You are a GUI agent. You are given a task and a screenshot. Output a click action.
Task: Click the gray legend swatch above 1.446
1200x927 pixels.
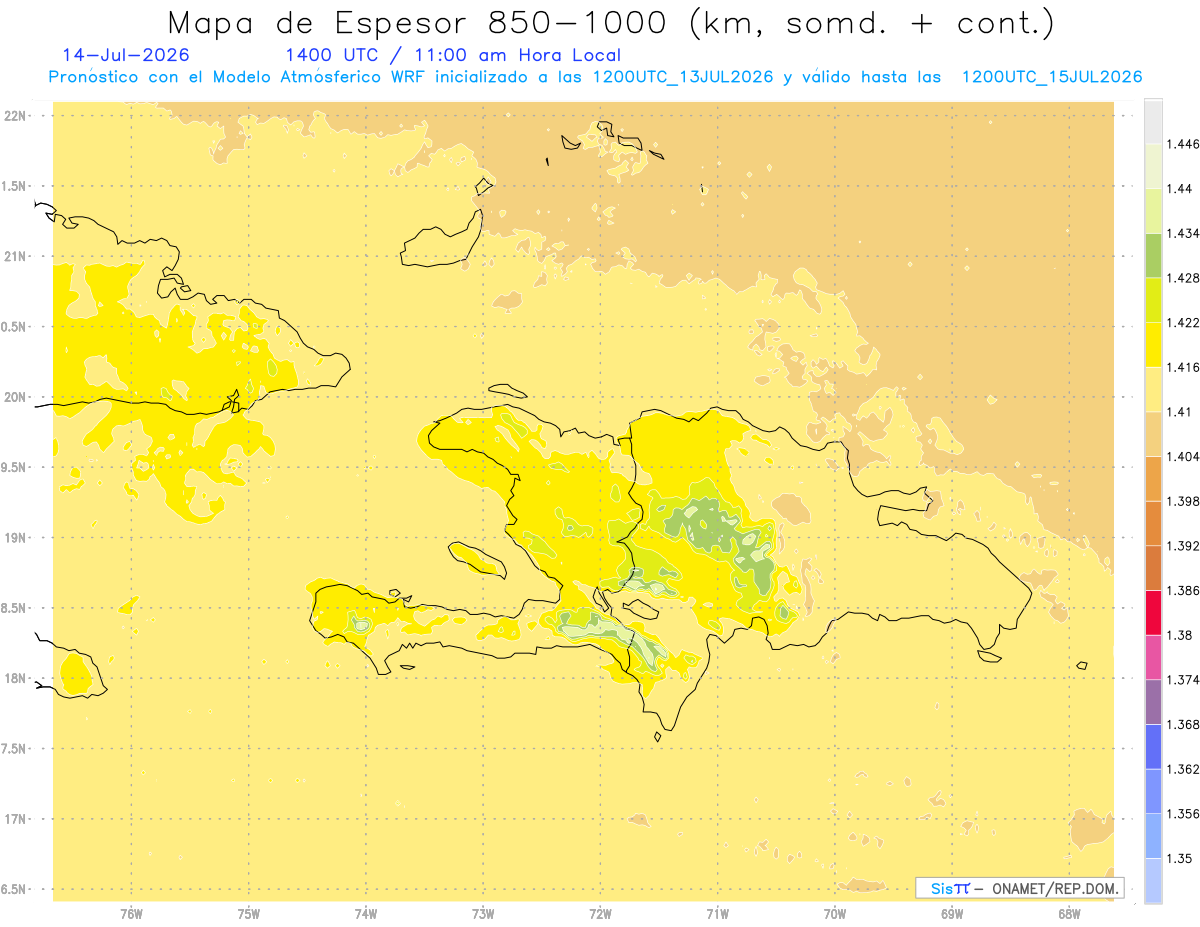tap(1153, 121)
